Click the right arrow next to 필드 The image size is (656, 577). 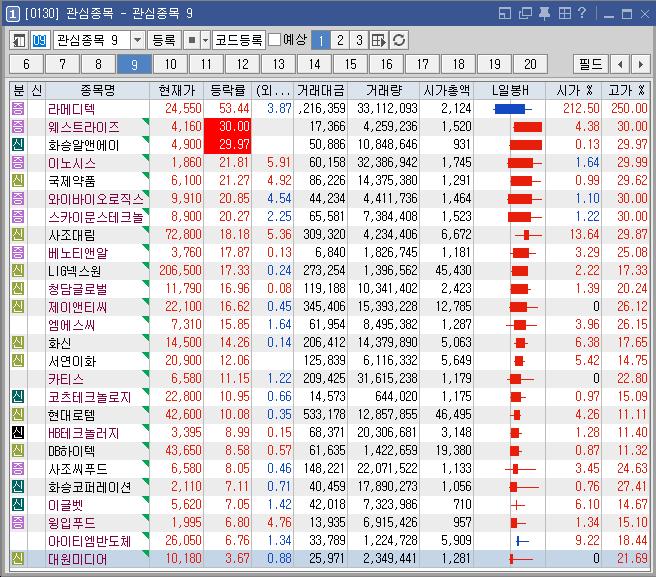641,64
